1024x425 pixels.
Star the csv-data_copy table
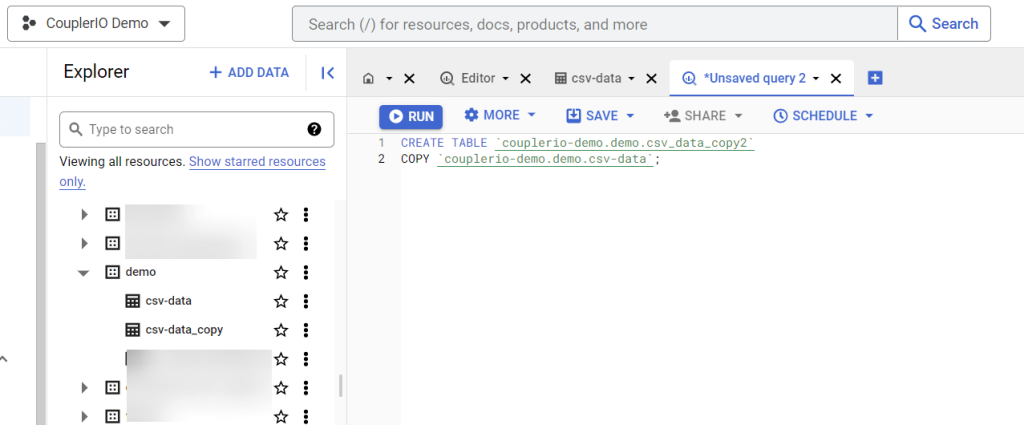[281, 330]
